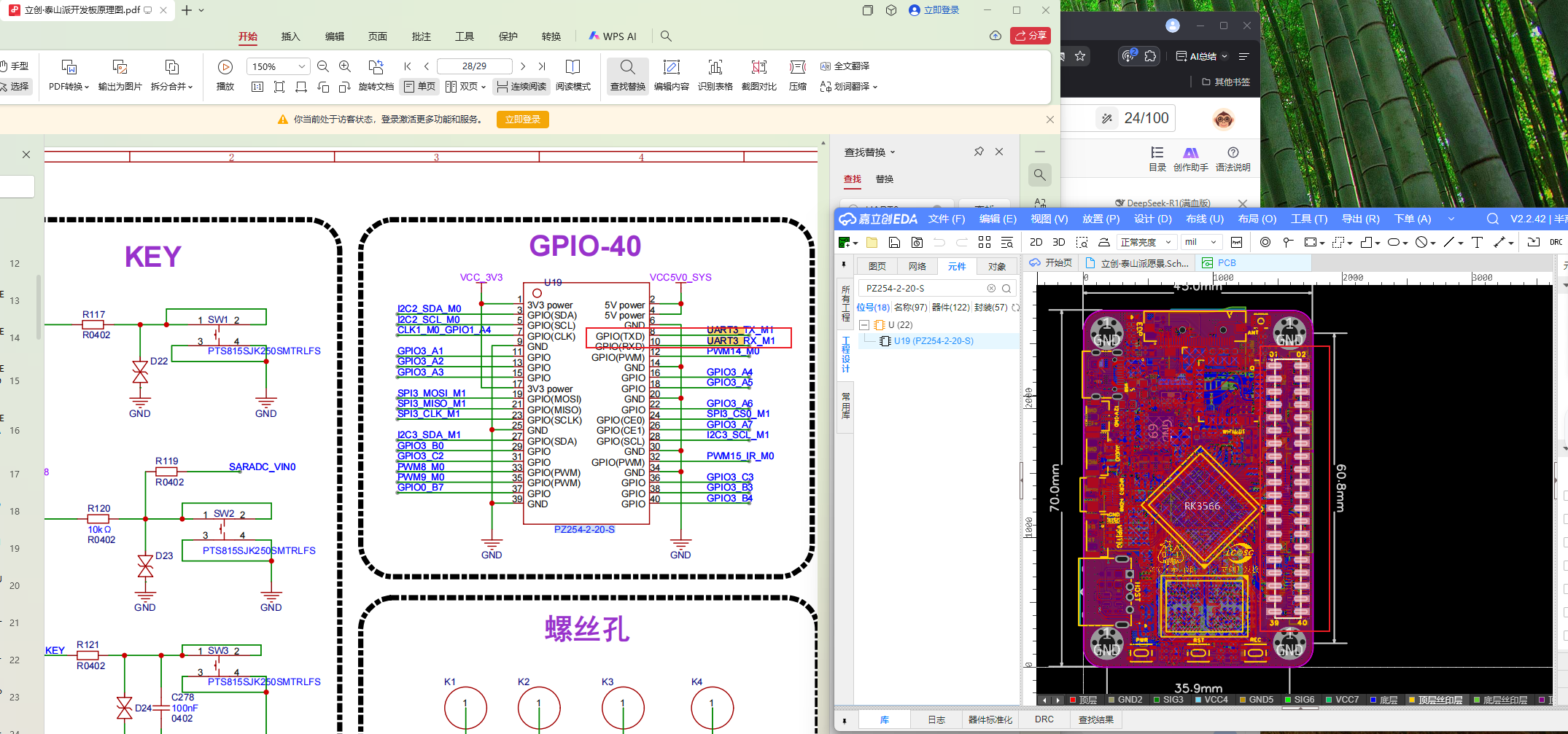
Task: Click the pin icon on Find panel
Action: tap(979, 152)
